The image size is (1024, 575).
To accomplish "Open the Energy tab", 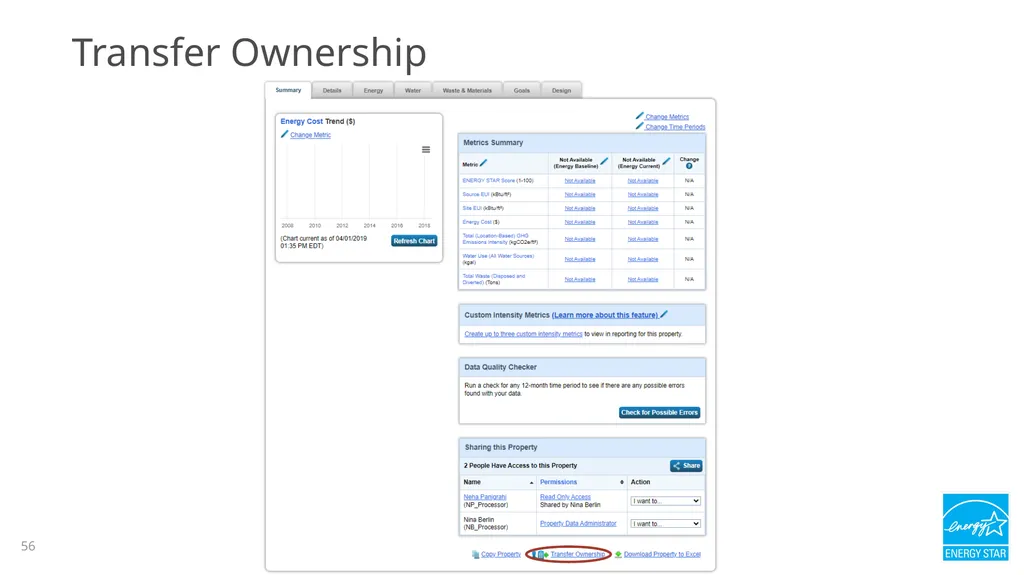I will pyautogui.click(x=374, y=91).
